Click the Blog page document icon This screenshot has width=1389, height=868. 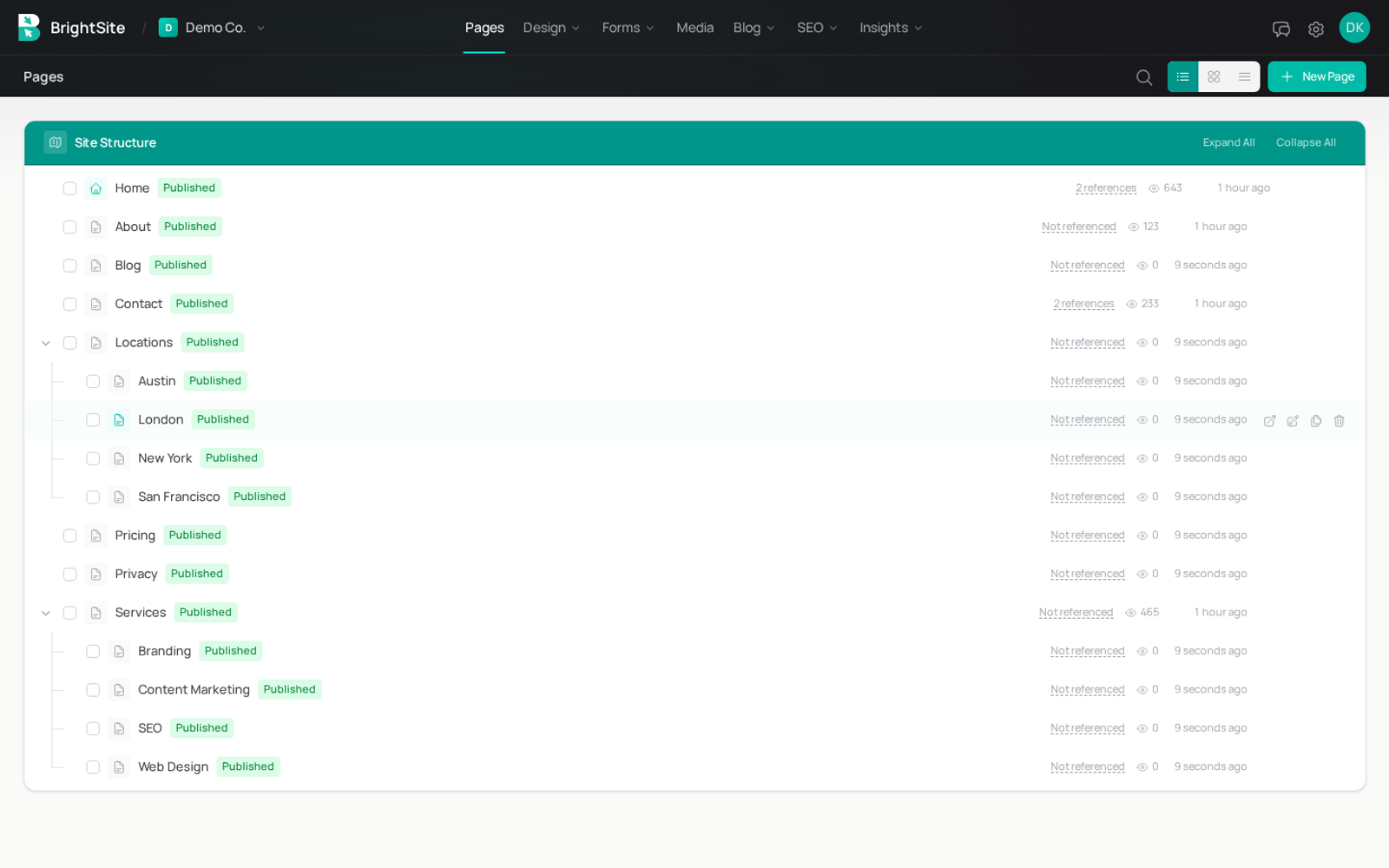96,266
